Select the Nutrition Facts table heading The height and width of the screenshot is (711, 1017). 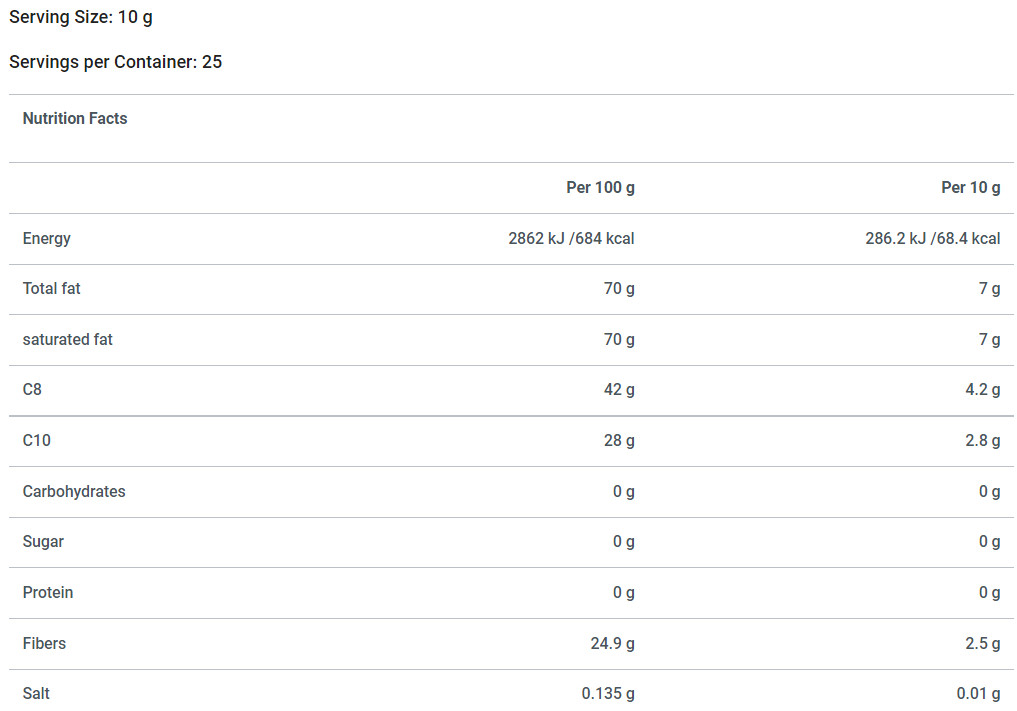(x=75, y=119)
